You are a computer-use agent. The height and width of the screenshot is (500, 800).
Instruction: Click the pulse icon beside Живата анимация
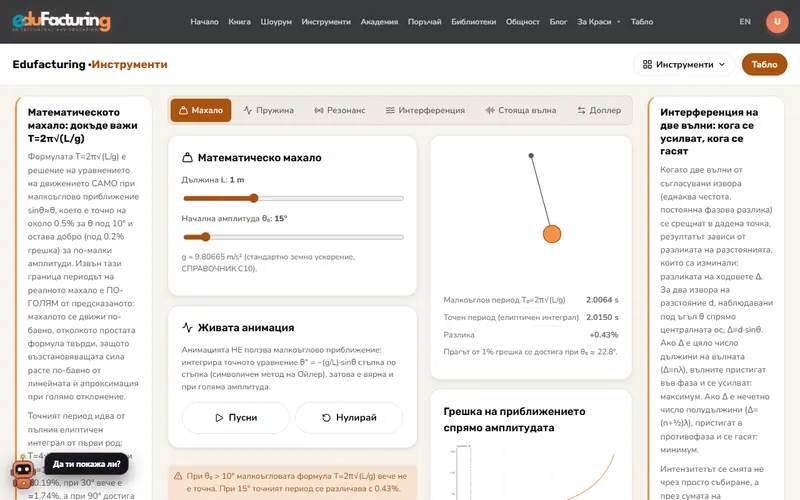[x=187, y=328]
